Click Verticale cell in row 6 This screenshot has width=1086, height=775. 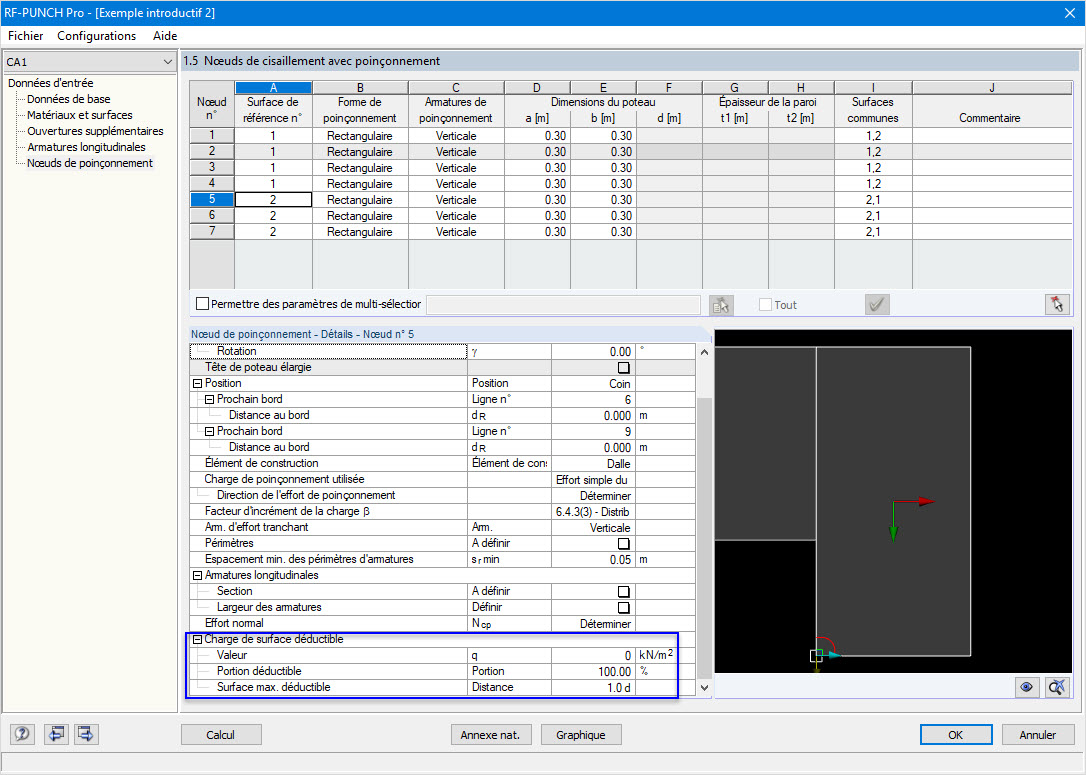pos(456,215)
